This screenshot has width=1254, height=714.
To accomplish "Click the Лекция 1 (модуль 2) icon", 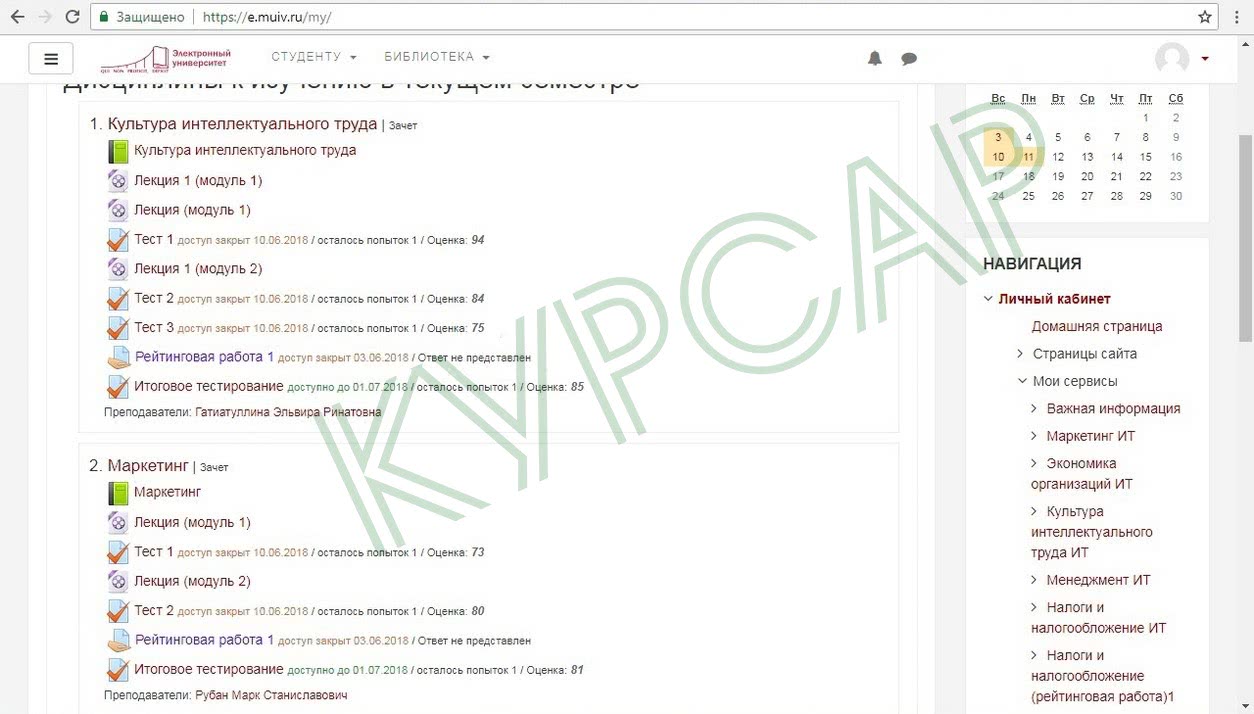I will click(118, 269).
